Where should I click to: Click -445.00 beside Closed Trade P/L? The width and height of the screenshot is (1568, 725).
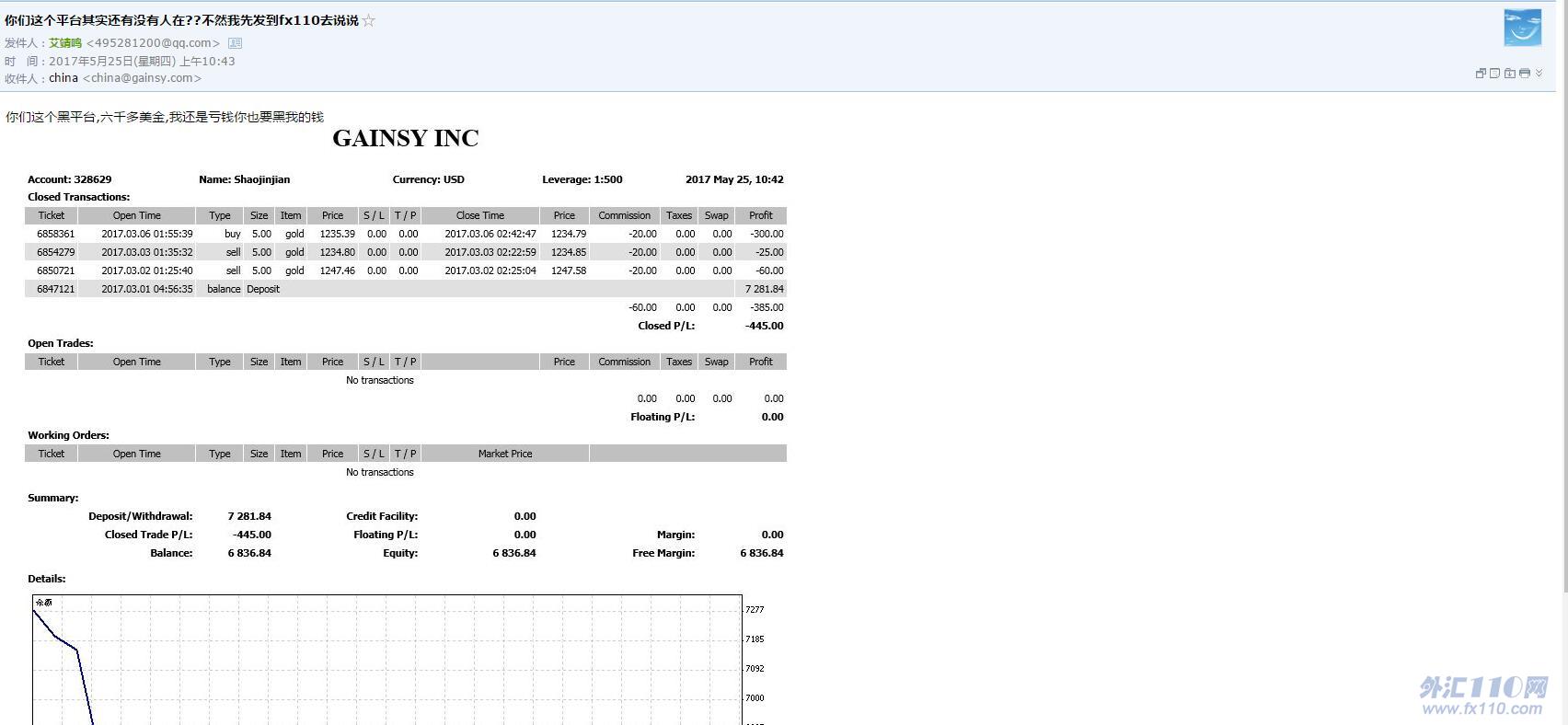(252, 535)
